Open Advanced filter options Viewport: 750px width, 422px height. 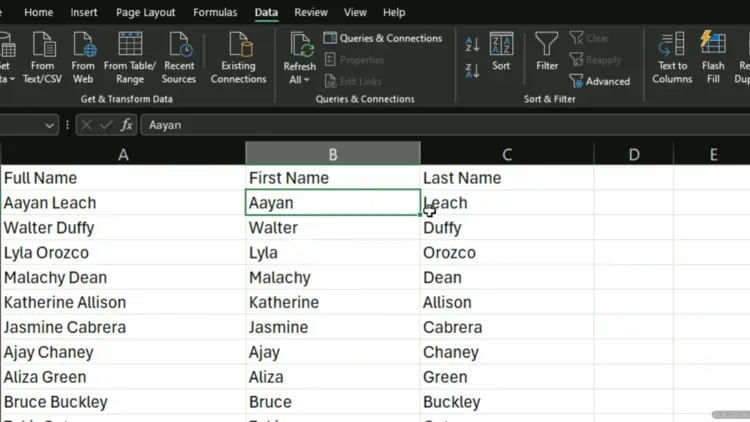(x=600, y=81)
